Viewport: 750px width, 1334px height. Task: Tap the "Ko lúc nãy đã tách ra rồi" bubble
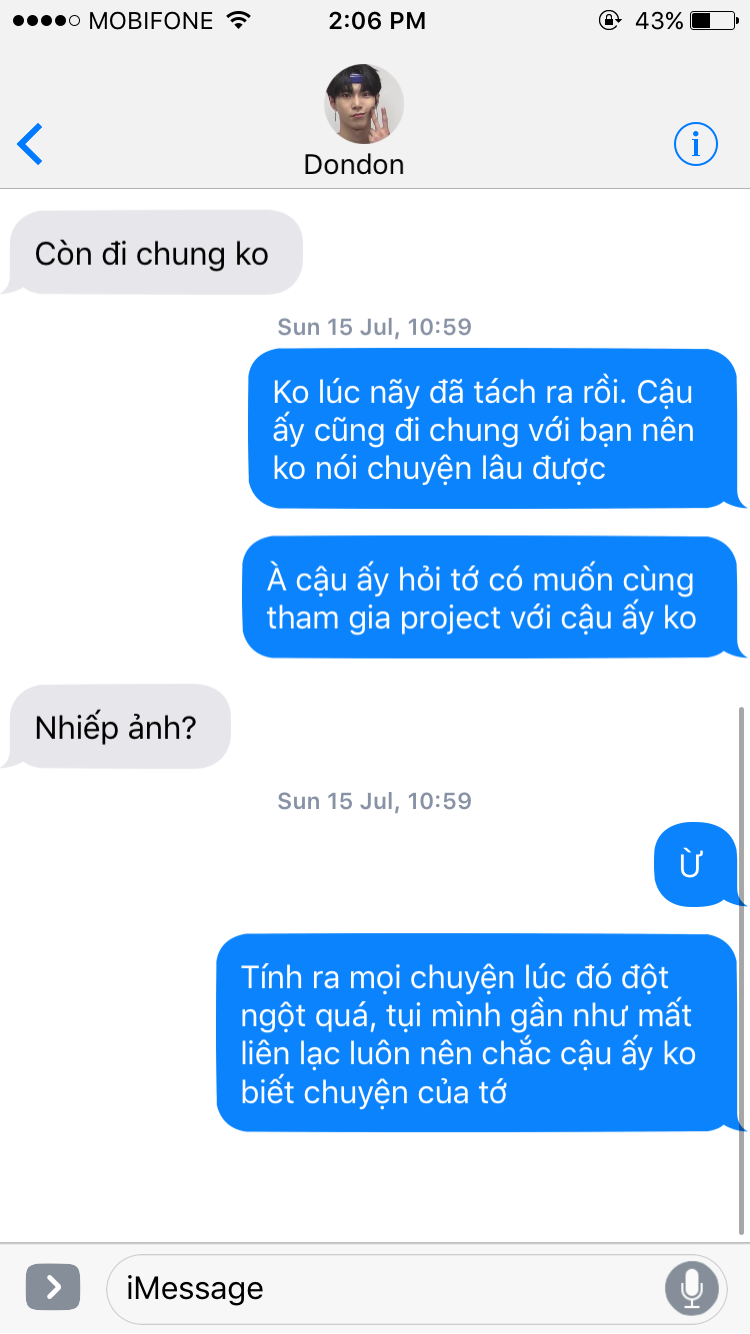[497, 429]
